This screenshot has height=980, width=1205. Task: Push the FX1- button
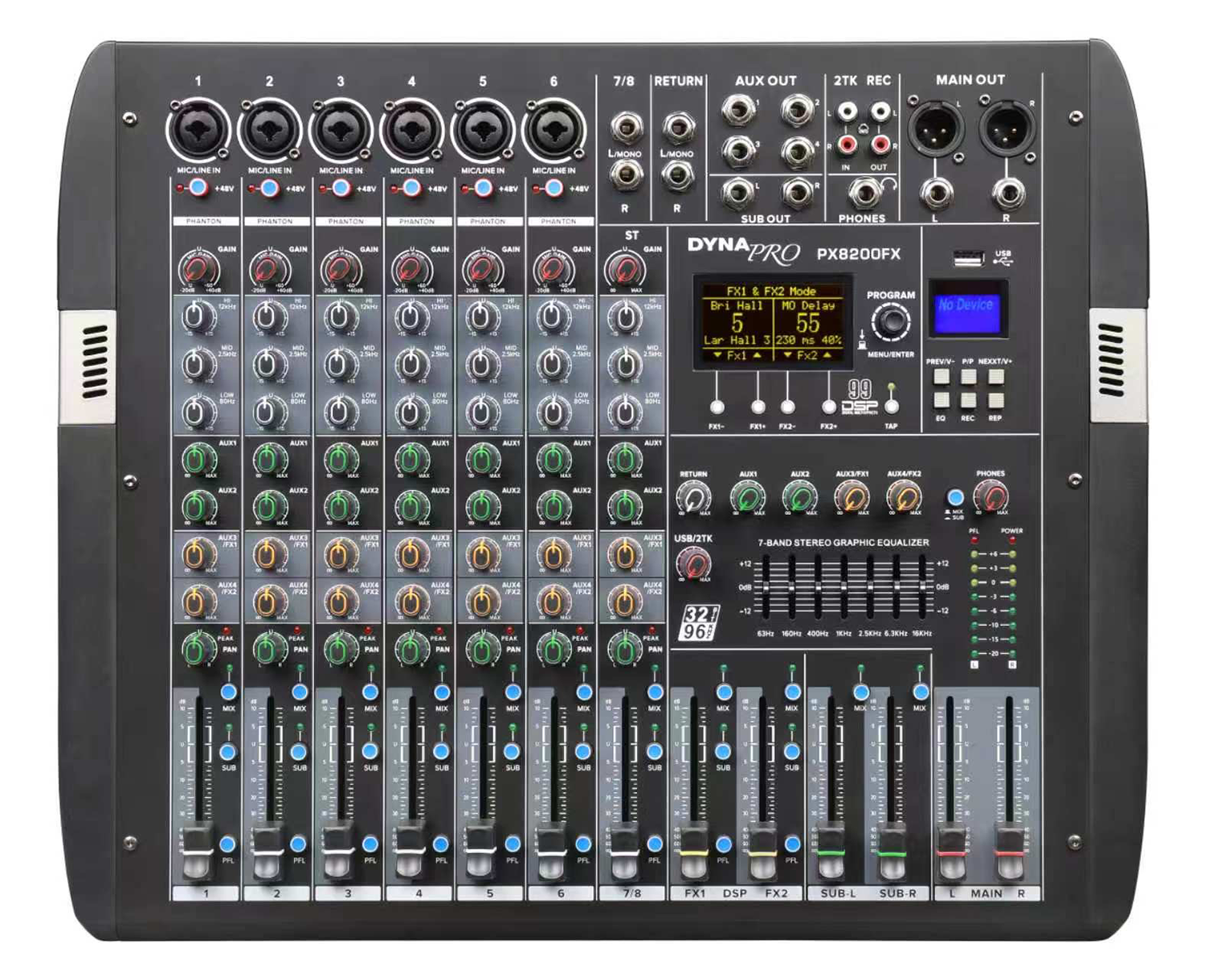click(x=717, y=407)
